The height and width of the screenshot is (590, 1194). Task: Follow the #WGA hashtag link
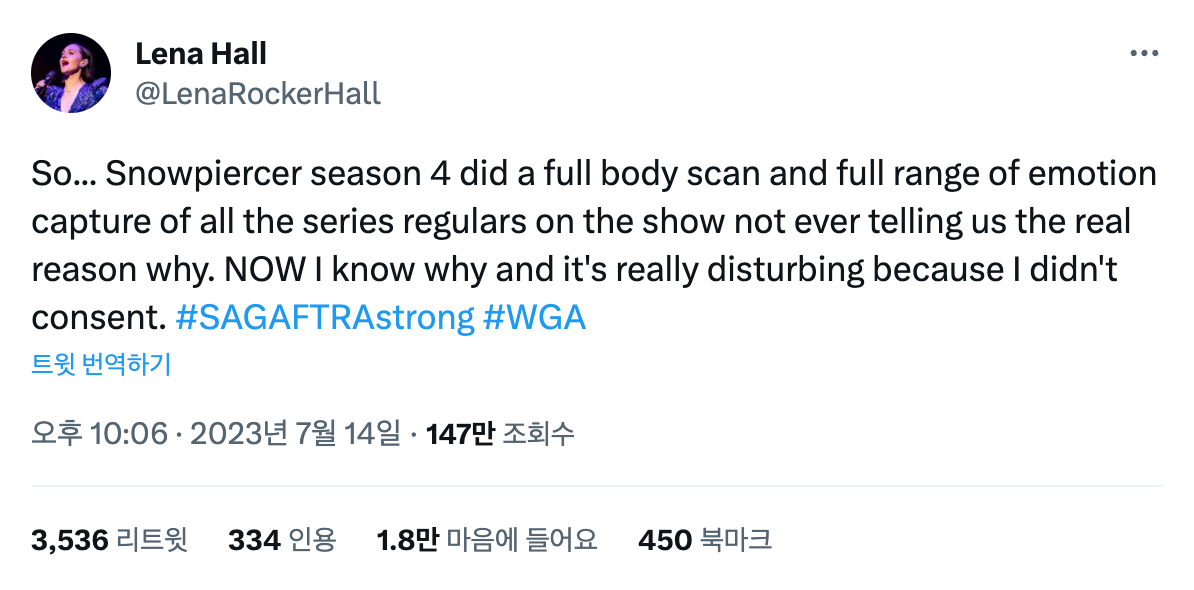coord(534,318)
